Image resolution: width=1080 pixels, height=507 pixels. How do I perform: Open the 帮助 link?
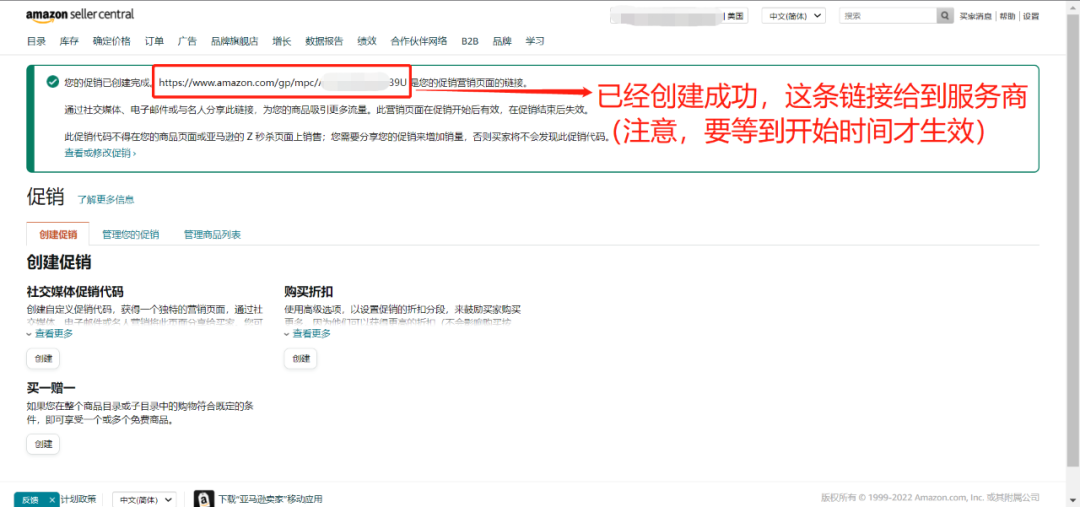1007,16
